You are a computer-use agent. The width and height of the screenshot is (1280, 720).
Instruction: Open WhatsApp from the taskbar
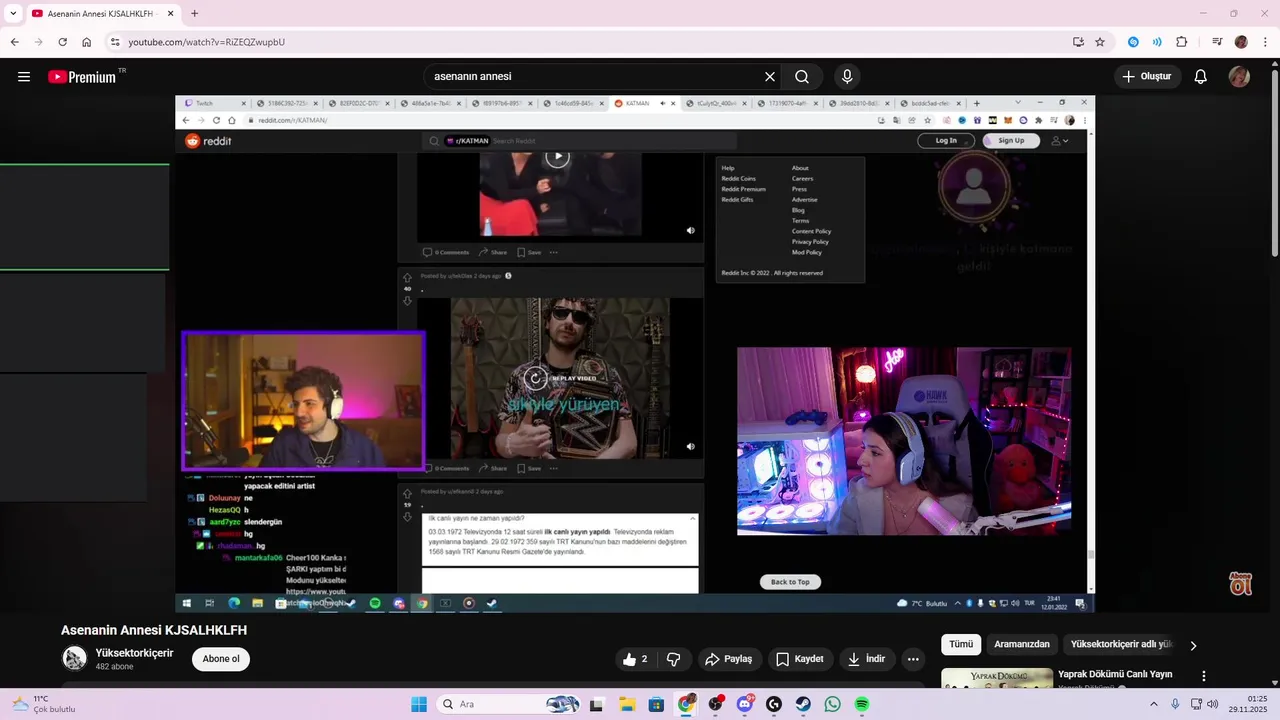[x=833, y=704]
